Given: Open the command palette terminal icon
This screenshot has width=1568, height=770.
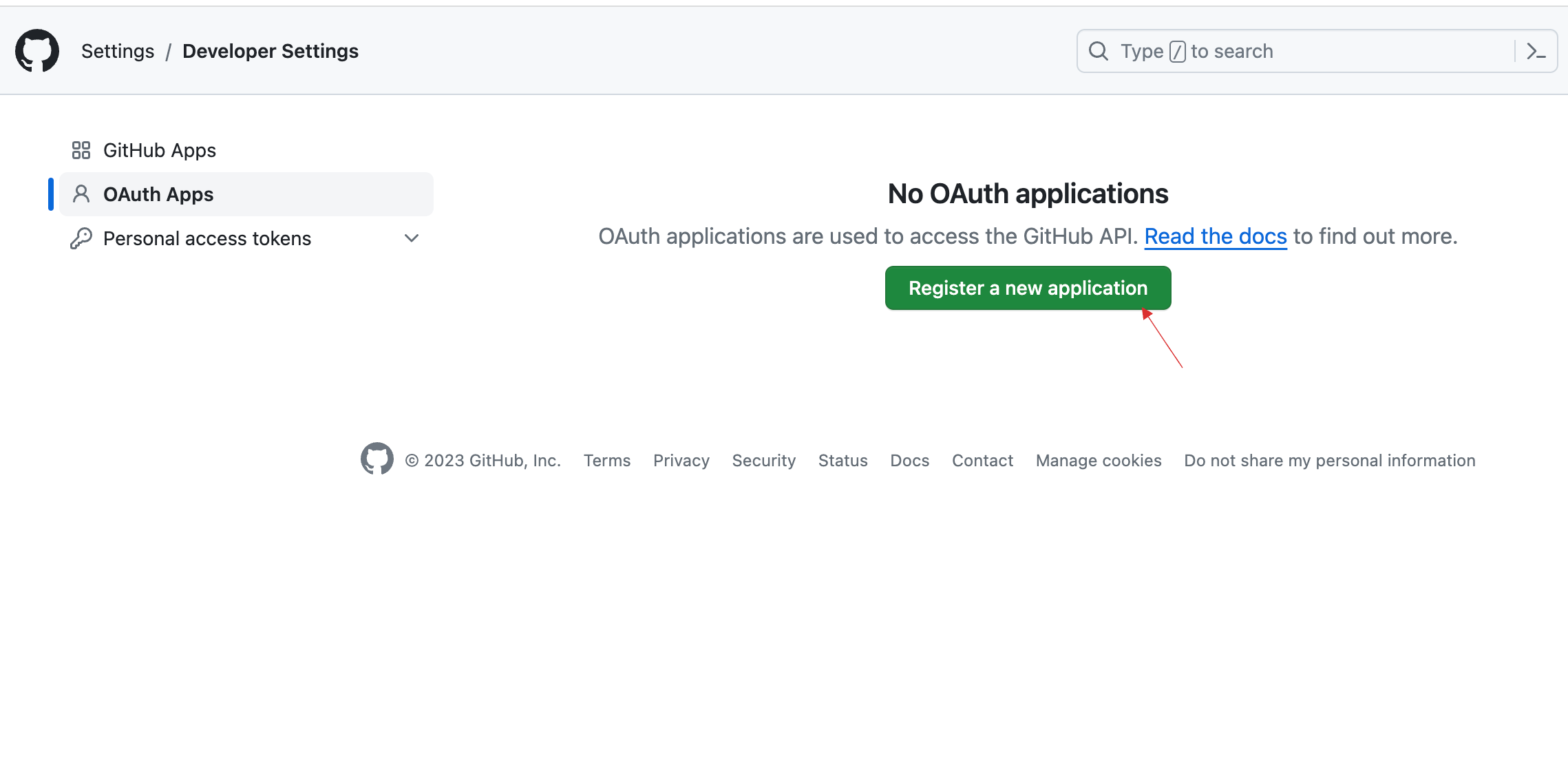Looking at the screenshot, I should (1536, 51).
